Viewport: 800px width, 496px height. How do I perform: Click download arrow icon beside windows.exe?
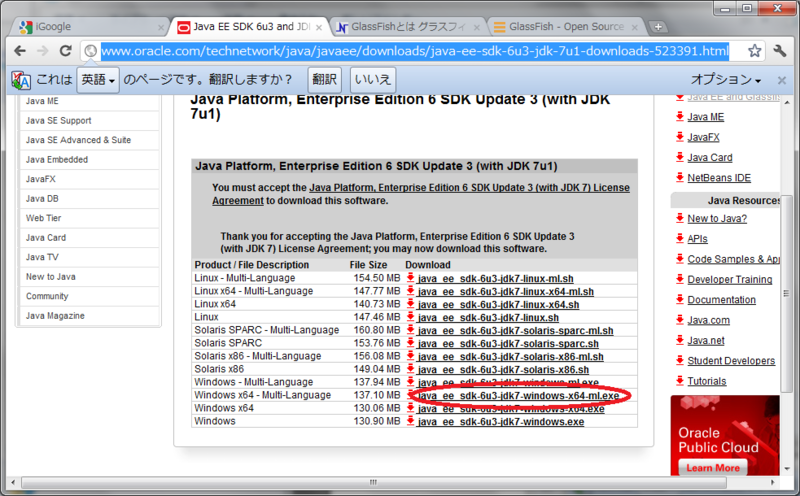pos(410,421)
